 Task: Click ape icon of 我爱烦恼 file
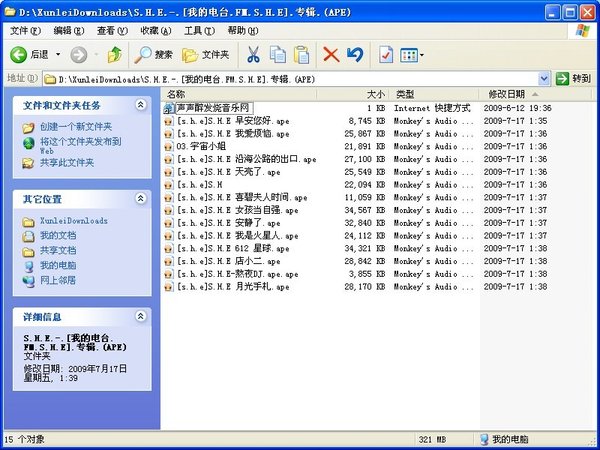pos(169,134)
